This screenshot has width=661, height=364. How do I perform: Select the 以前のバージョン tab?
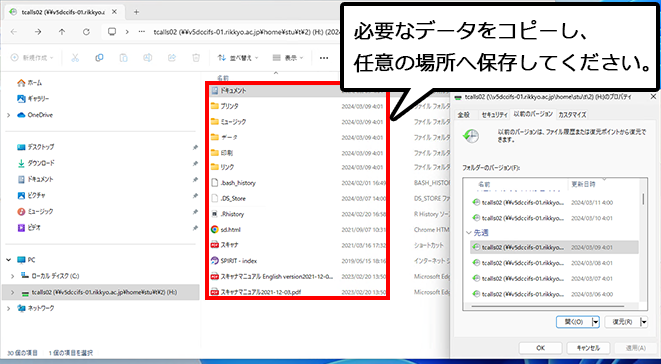pos(533,114)
